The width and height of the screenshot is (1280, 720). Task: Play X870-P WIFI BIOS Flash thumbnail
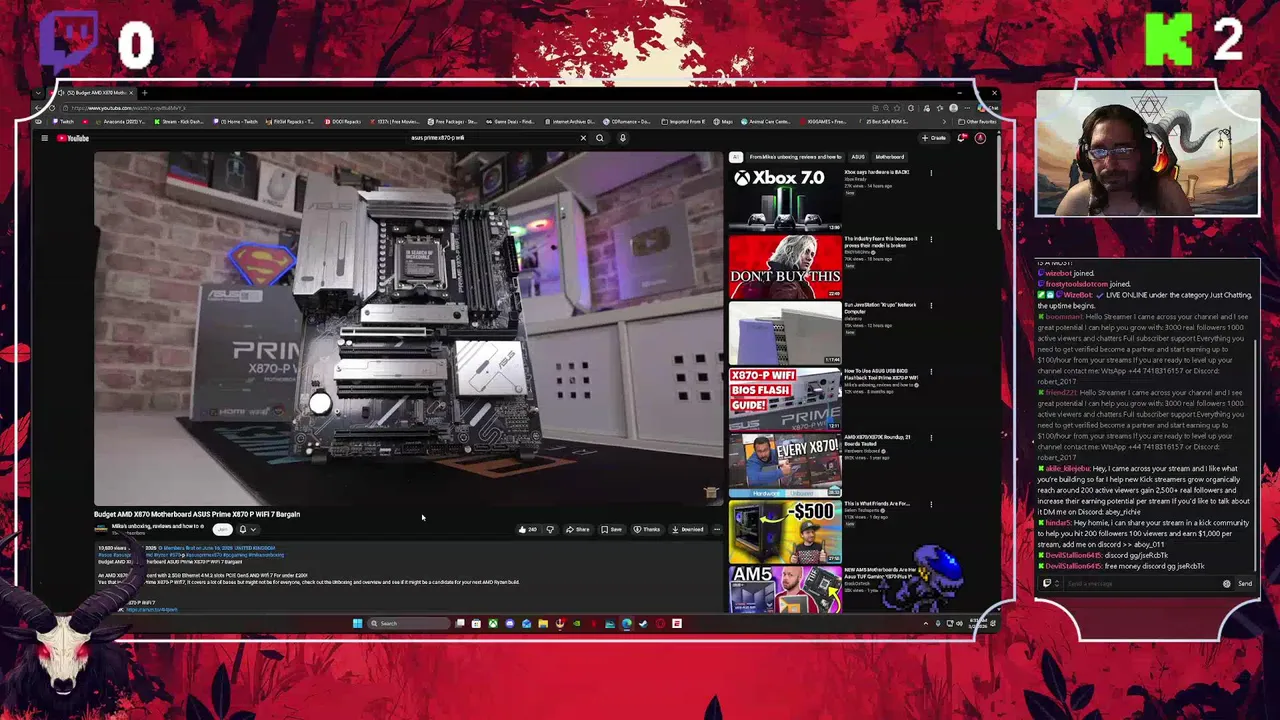tap(785, 398)
